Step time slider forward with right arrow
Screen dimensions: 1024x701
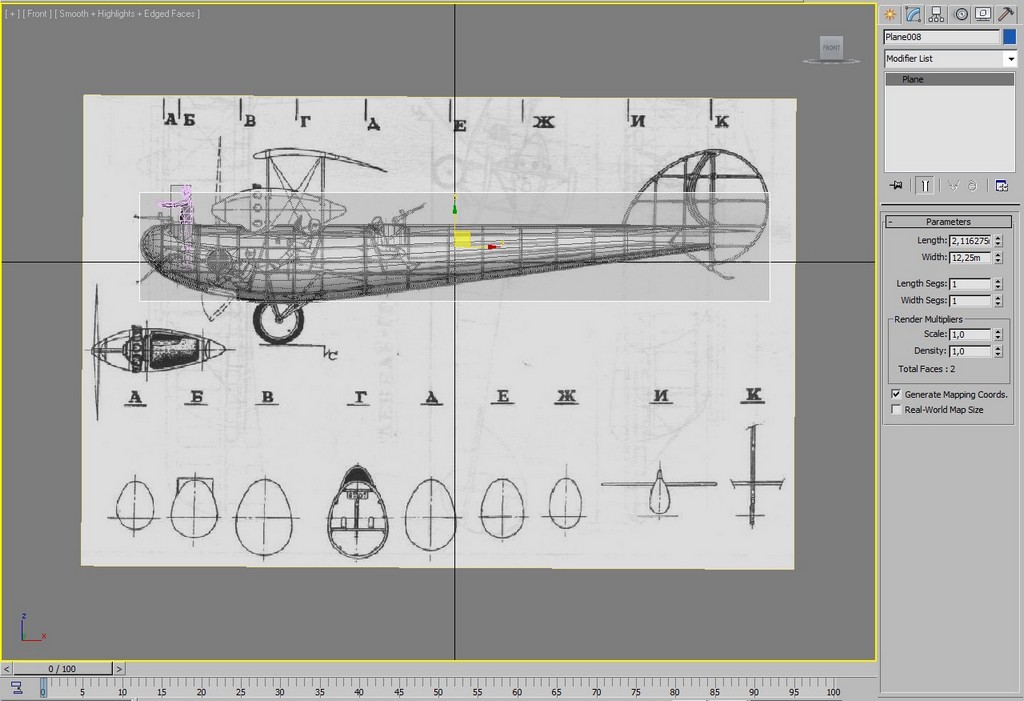click(x=119, y=669)
